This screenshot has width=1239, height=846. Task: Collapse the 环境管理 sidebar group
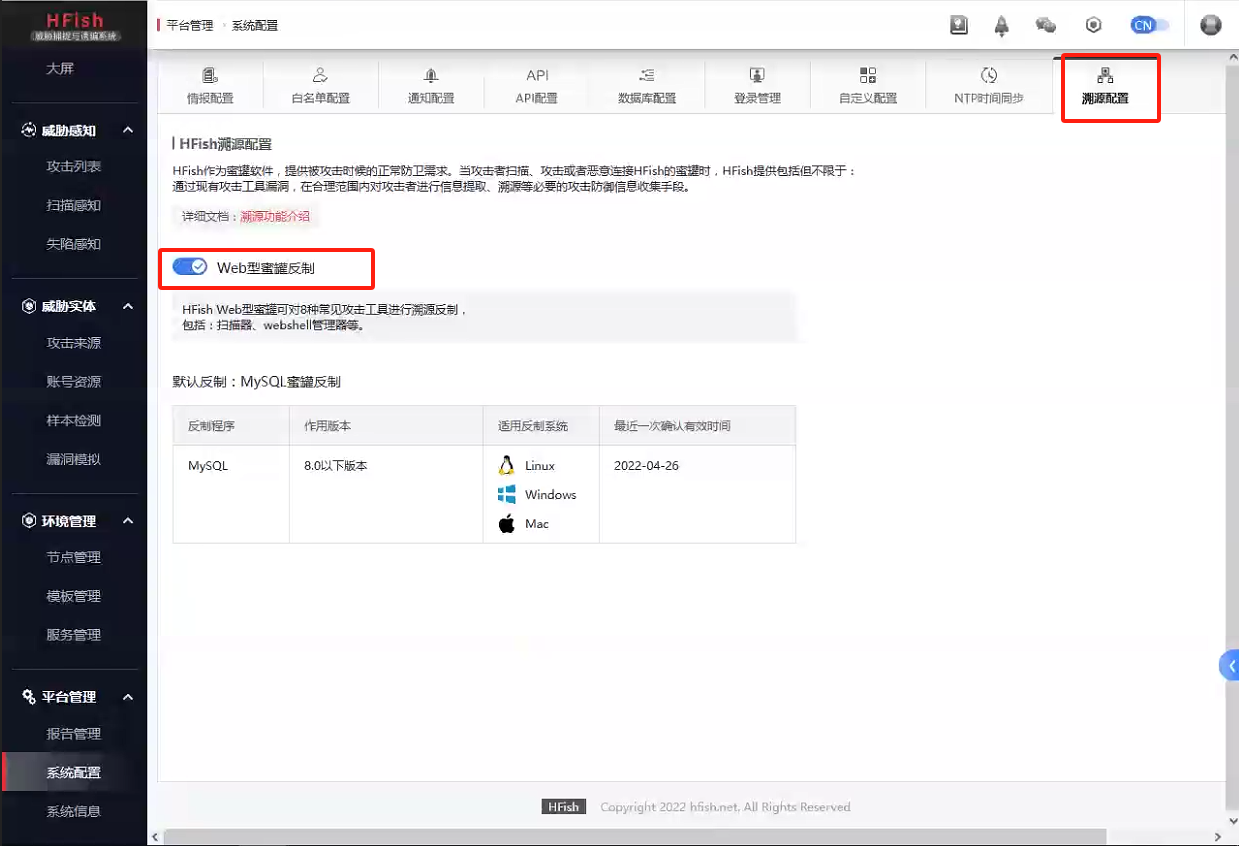(128, 521)
